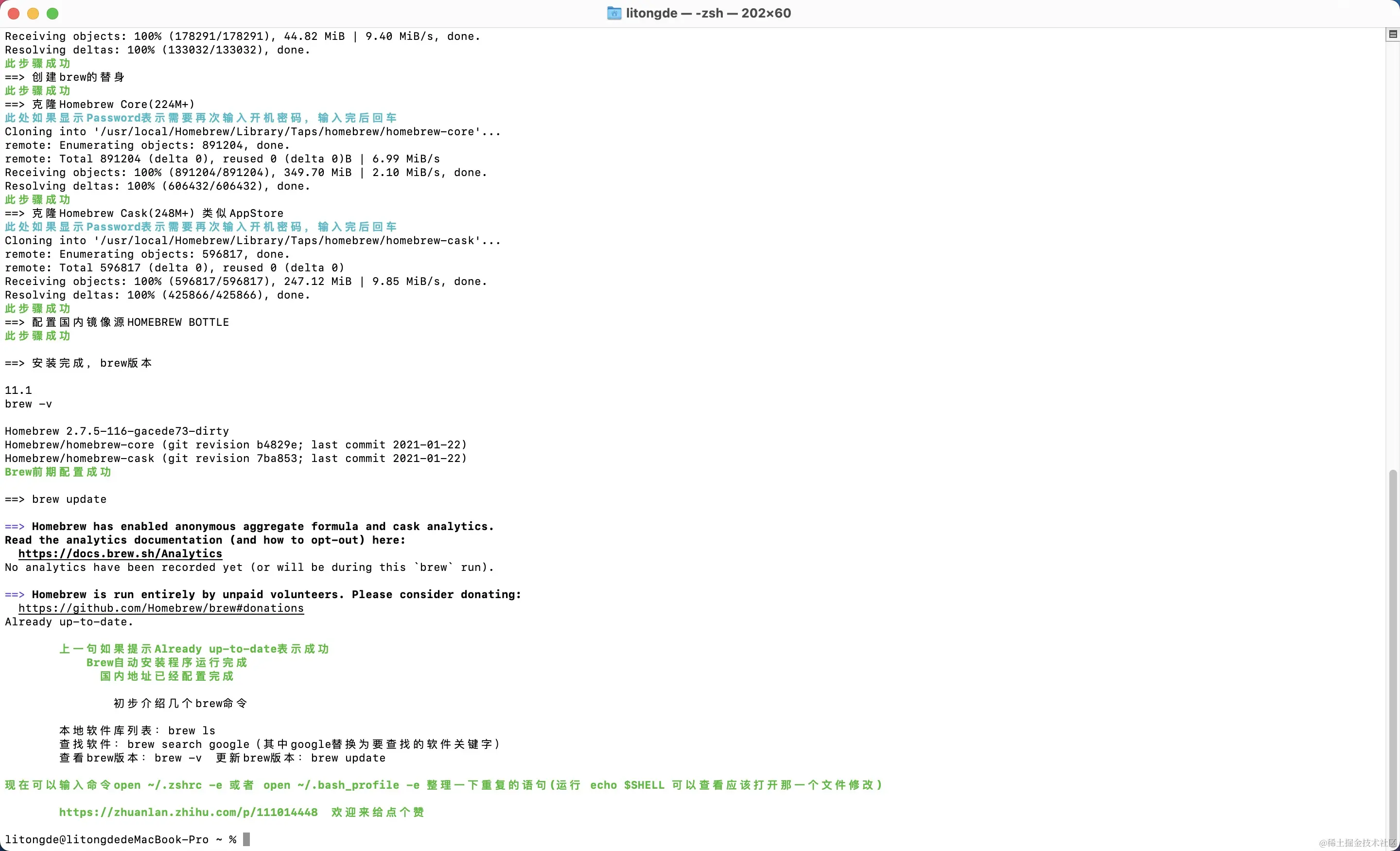Click the window title 'litongde — -zsh — 202×60'
Screen dimensions: 1400x851
click(708, 13)
